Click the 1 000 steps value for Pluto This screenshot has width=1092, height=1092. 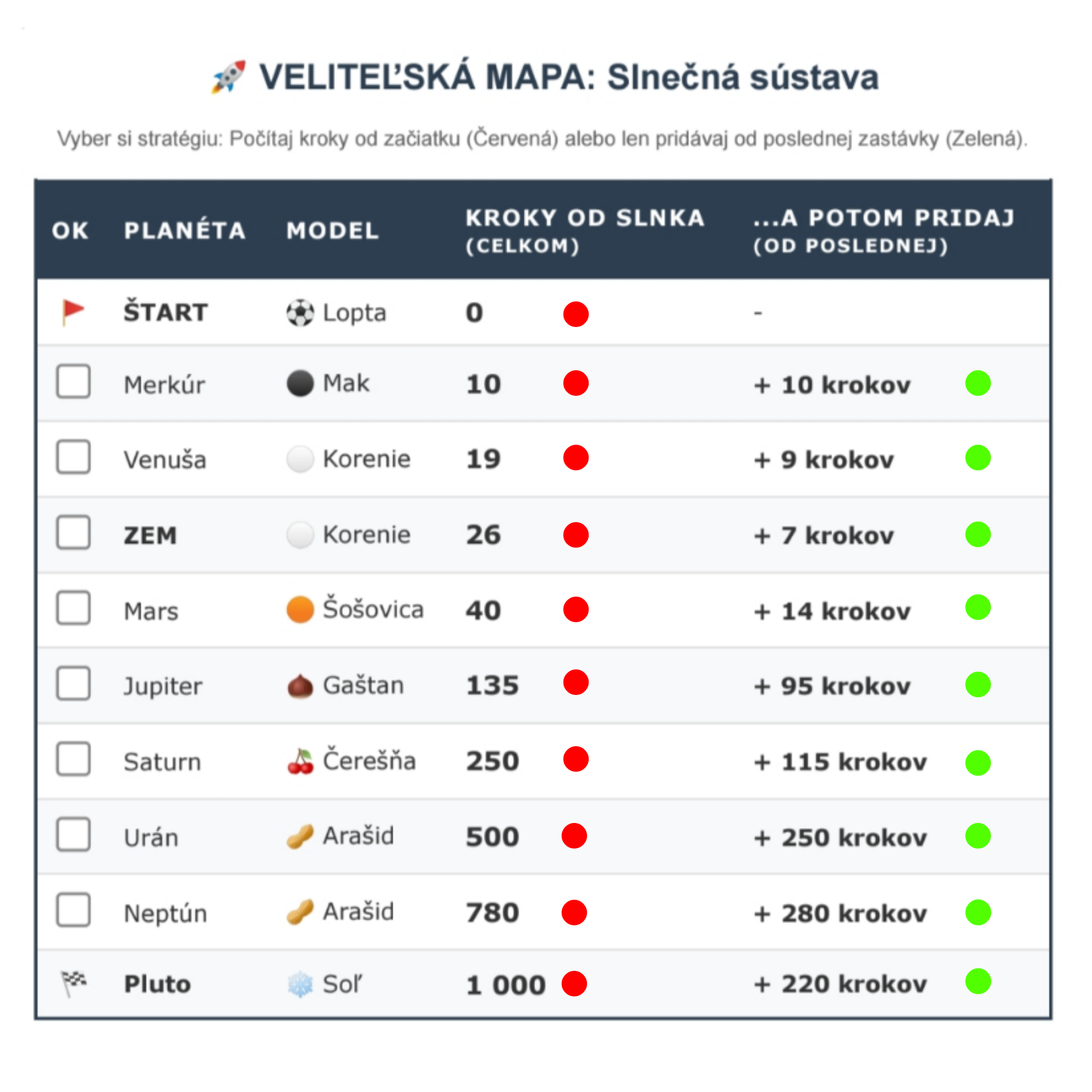coord(506,985)
